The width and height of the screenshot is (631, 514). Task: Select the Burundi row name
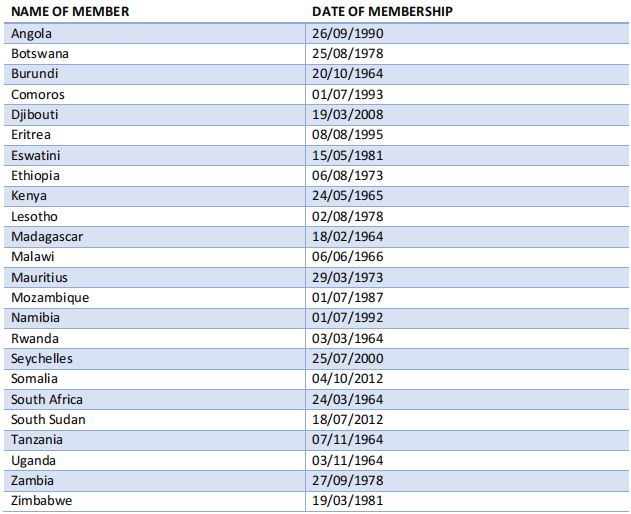(x=35, y=74)
